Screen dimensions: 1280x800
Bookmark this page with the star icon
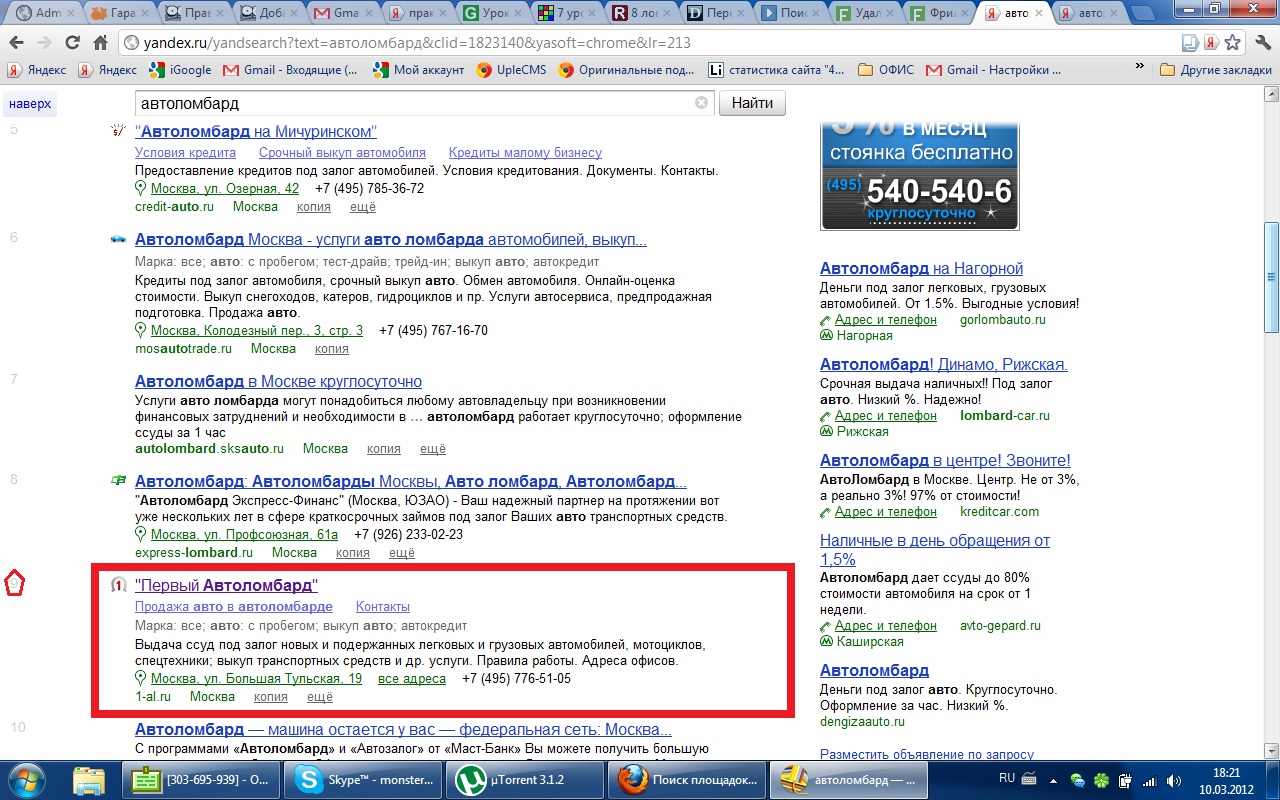pos(1234,43)
